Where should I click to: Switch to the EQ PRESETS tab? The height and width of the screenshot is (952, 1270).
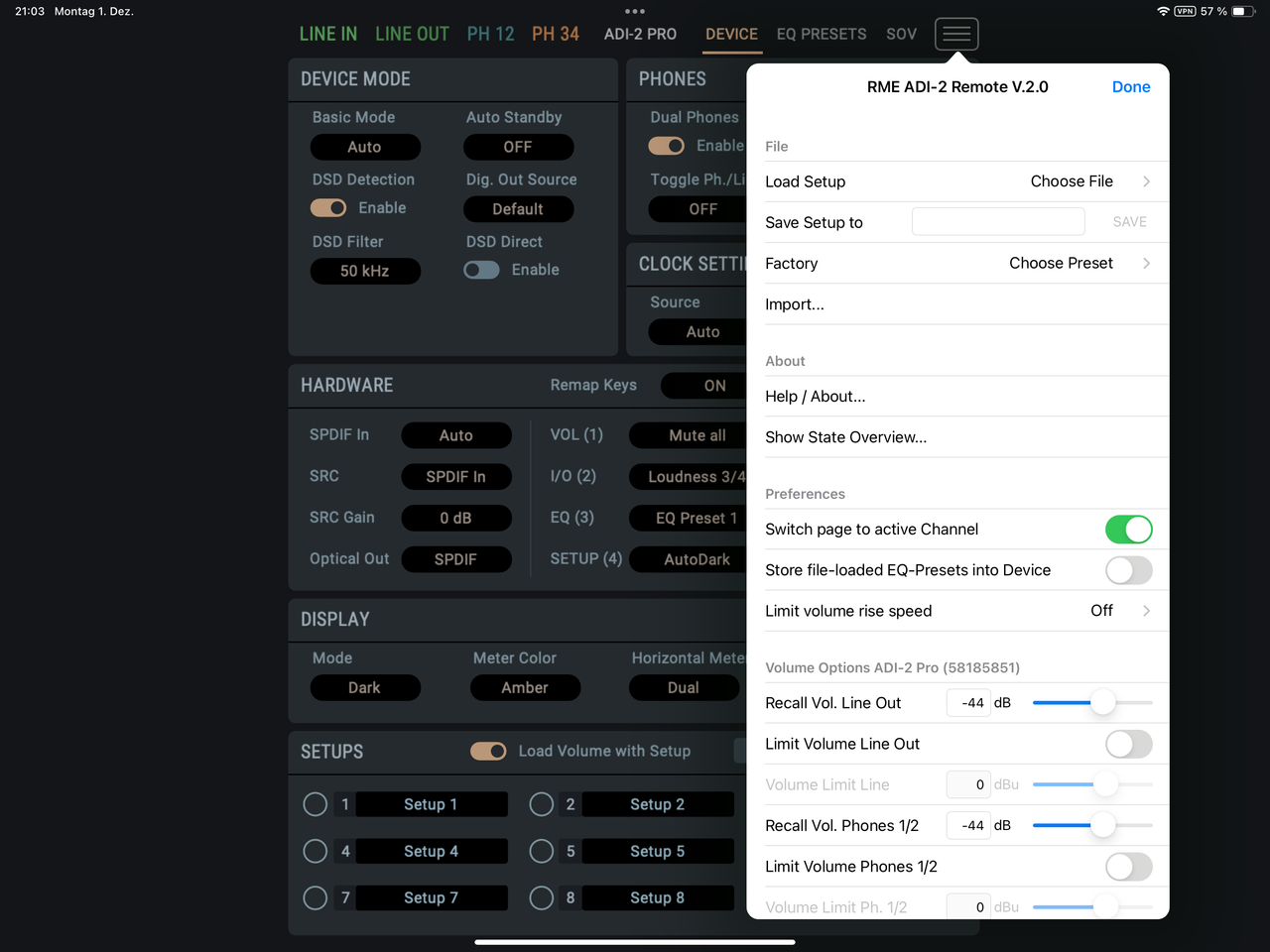(x=822, y=34)
